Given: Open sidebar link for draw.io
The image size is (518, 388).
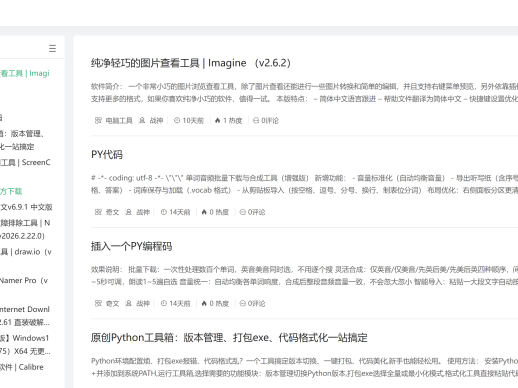Looking at the screenshot, I should (x=26, y=252).
